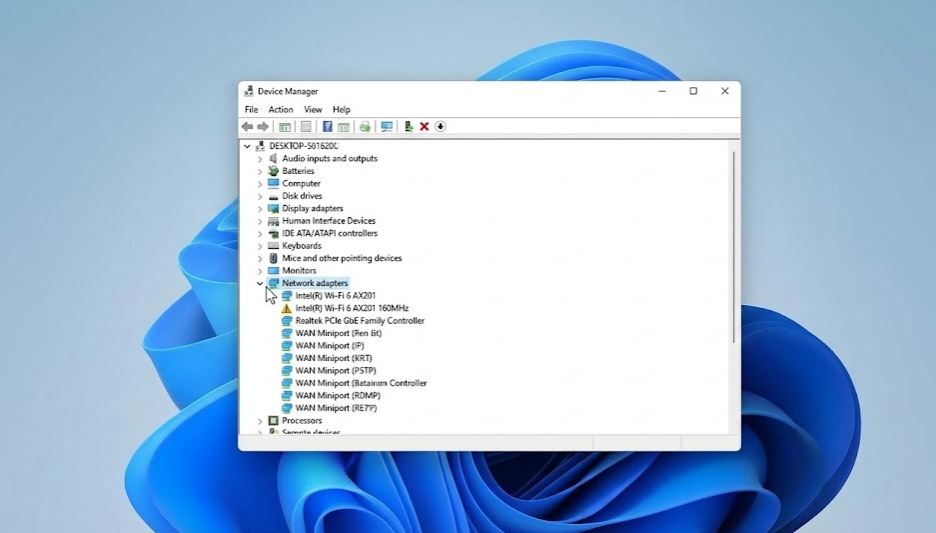936x533 pixels.
Task: Select "WAN Miniport (IP)"
Action: (330, 346)
